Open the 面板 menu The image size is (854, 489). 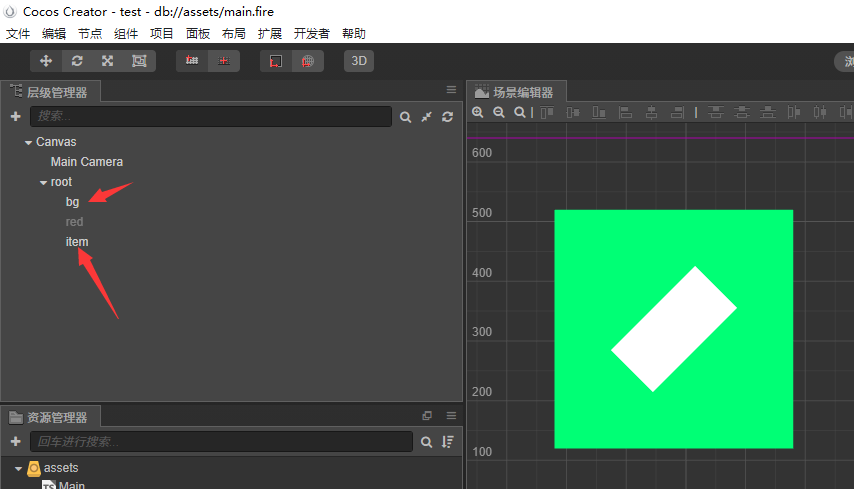point(198,34)
